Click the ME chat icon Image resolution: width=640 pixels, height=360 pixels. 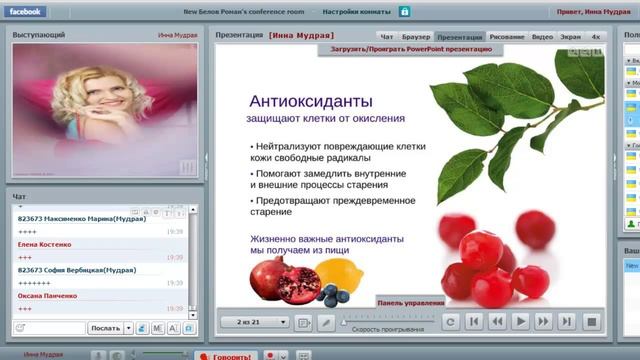(x=158, y=328)
